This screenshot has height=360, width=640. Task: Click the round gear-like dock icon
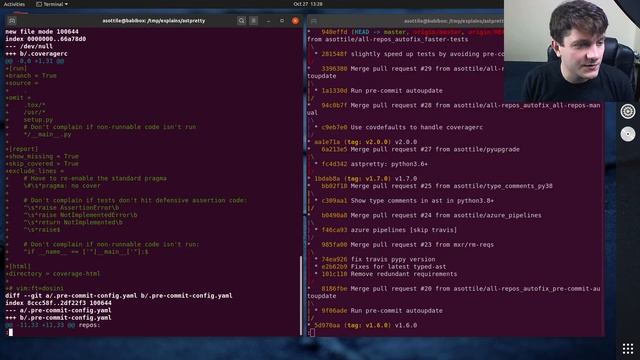coord(628,111)
